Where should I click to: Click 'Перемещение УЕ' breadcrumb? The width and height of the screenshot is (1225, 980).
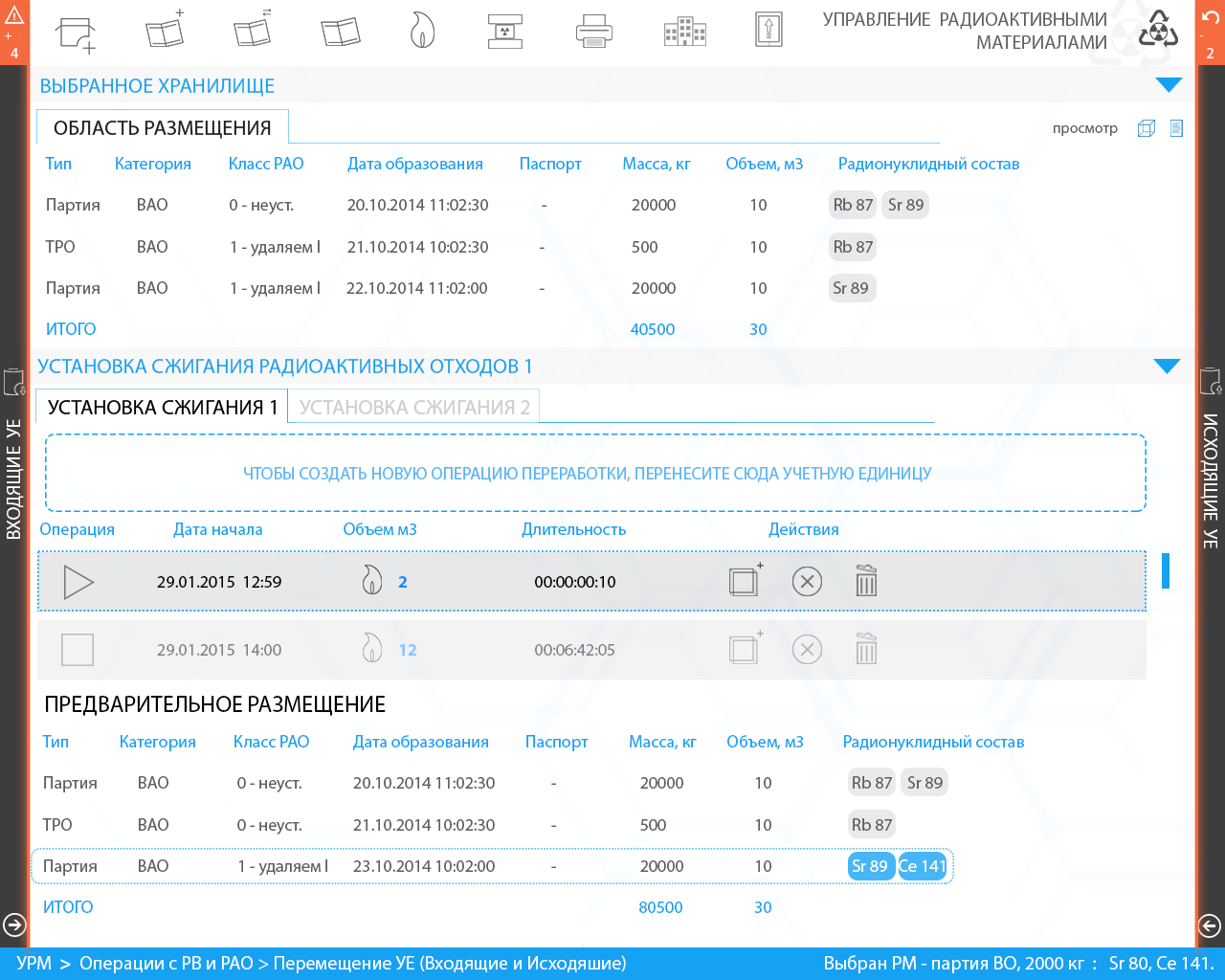(x=450, y=963)
